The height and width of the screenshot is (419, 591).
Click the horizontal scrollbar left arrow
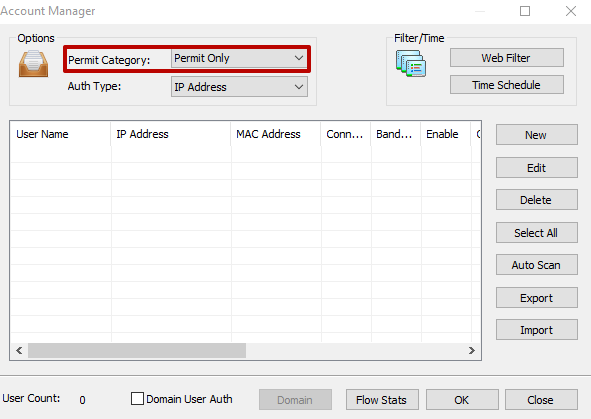point(19,351)
